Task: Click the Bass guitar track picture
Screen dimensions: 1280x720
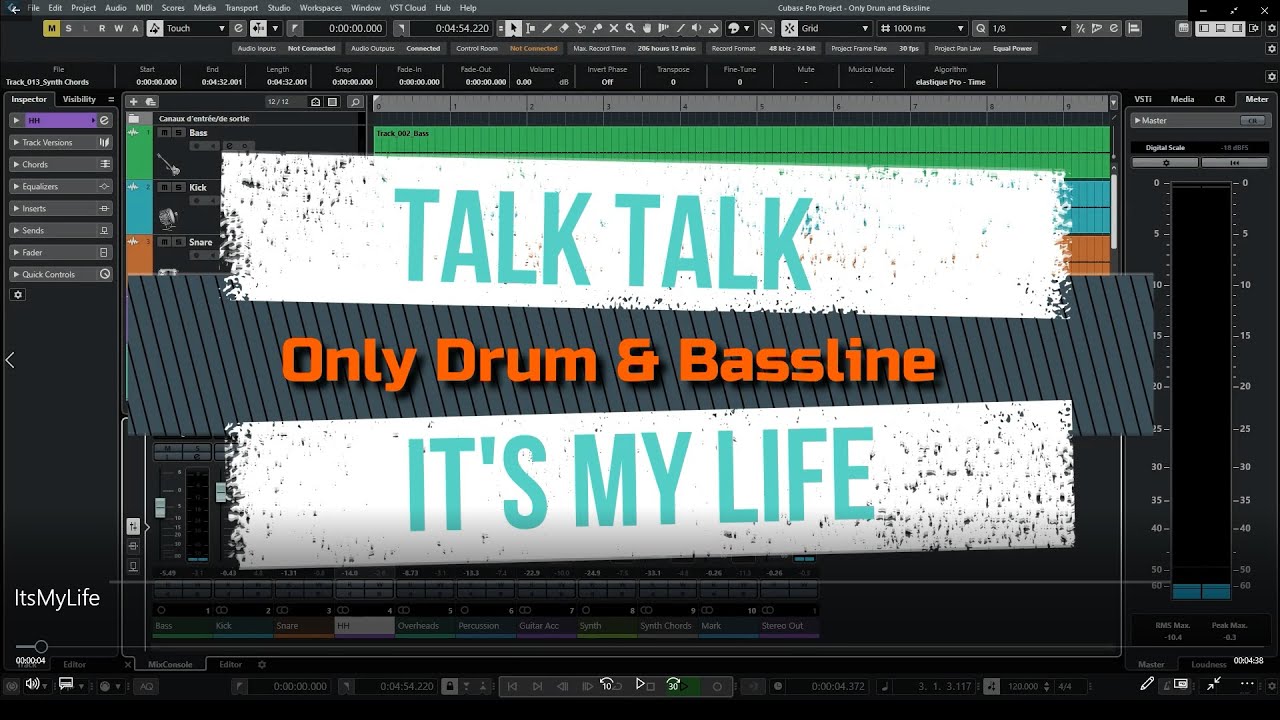Action: 168,163
